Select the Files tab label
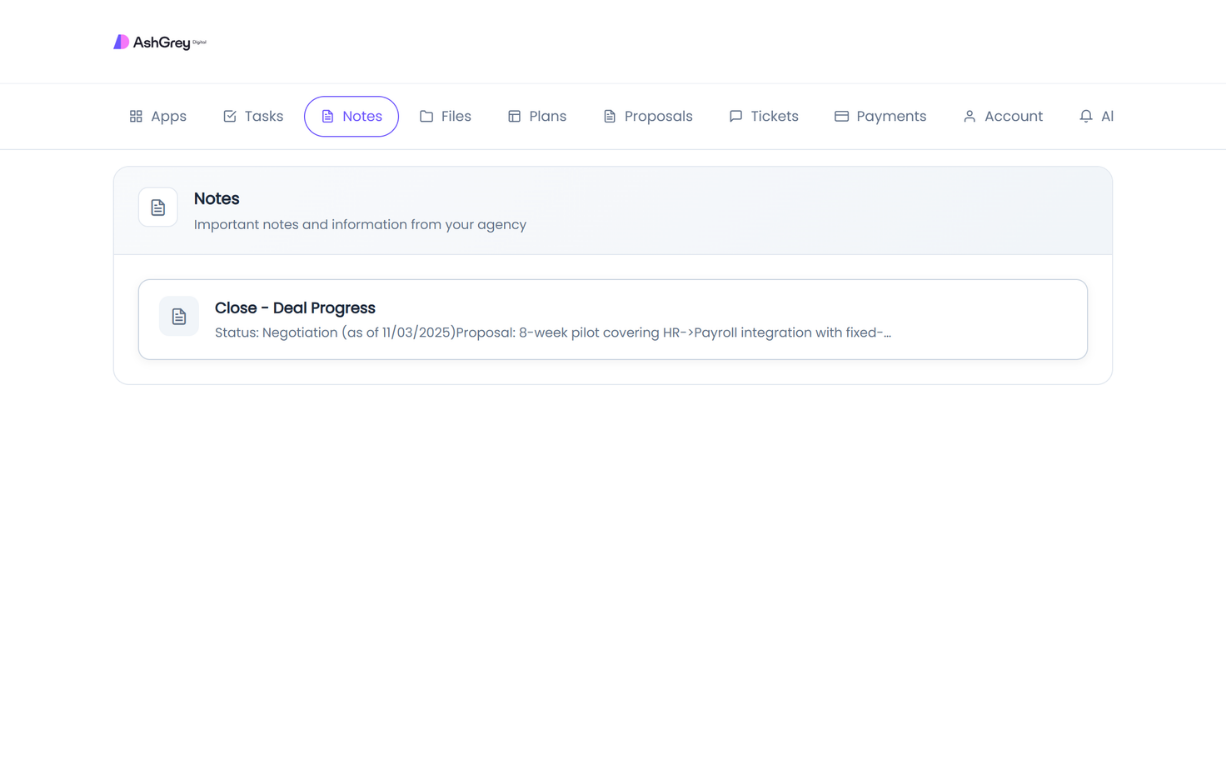 point(456,116)
